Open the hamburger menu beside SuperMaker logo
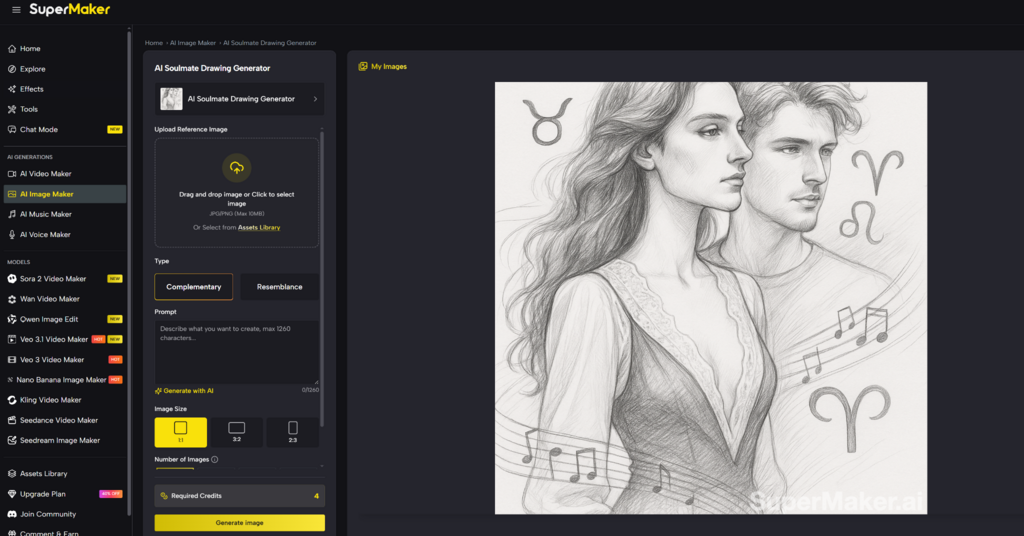 pos(16,10)
